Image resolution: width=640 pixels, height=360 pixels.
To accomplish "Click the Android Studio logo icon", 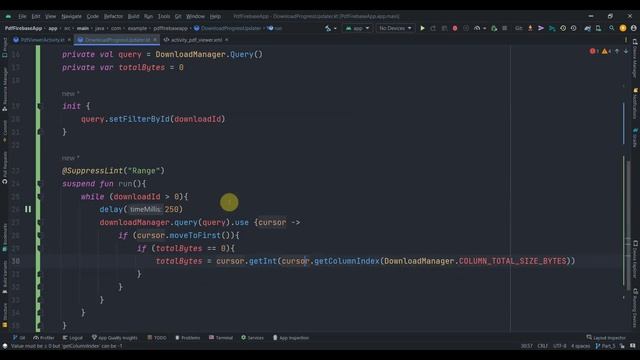I will [8, 16].
